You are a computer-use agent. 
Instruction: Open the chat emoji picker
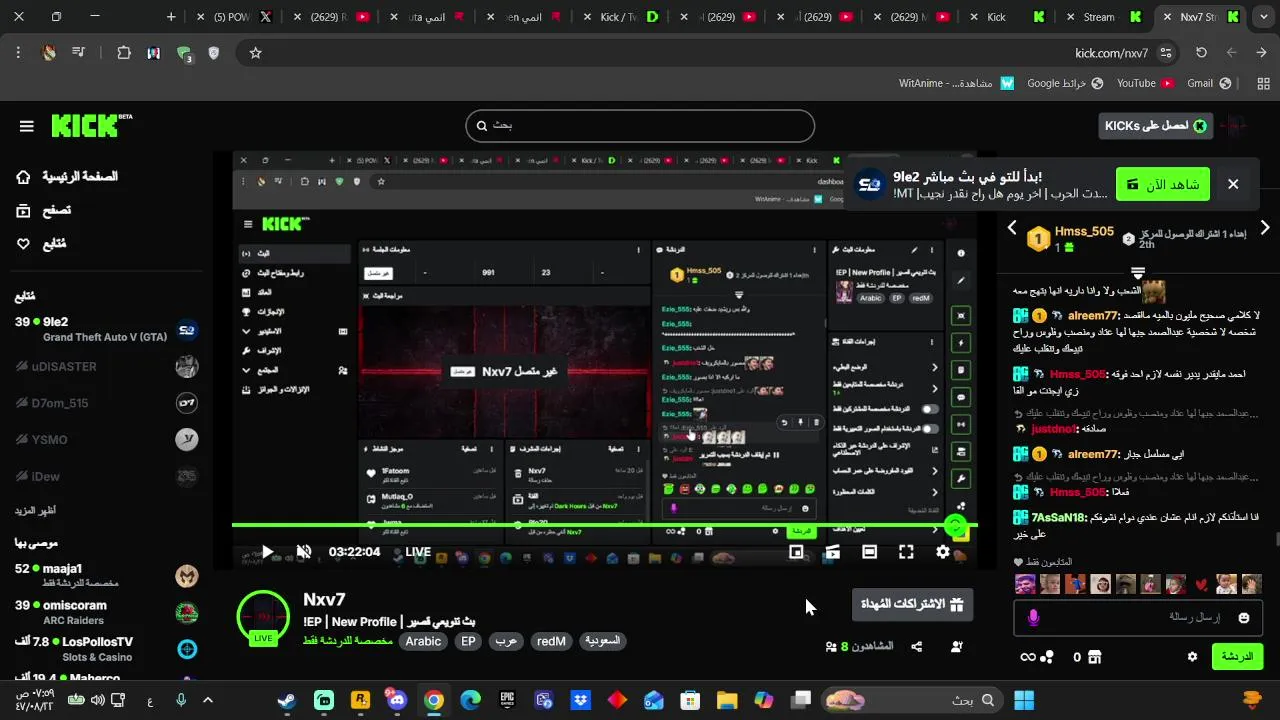coord(1244,618)
